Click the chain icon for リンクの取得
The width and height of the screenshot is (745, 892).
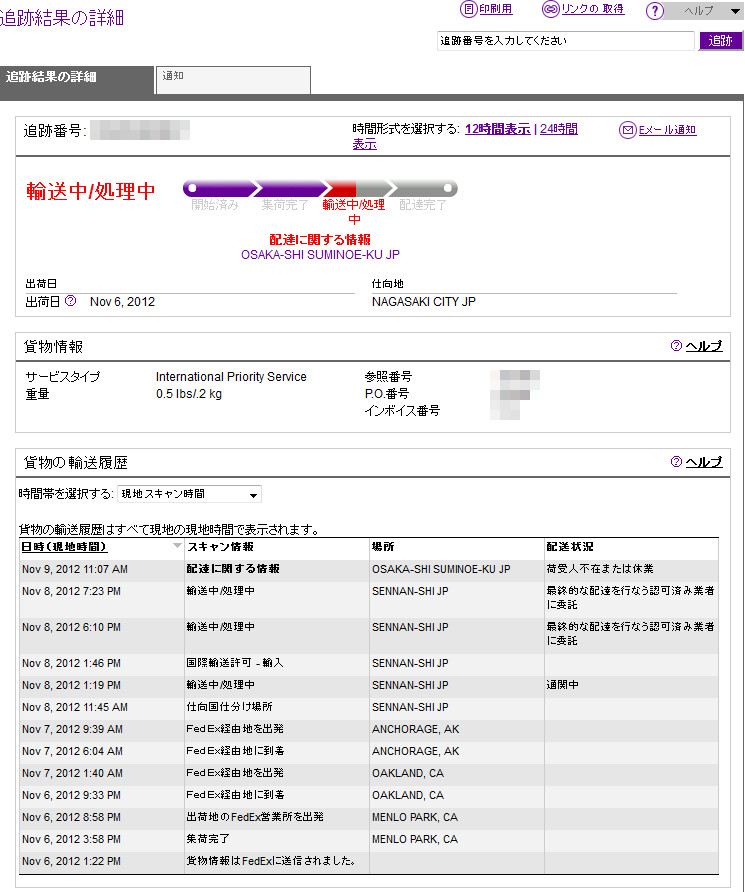coord(551,9)
